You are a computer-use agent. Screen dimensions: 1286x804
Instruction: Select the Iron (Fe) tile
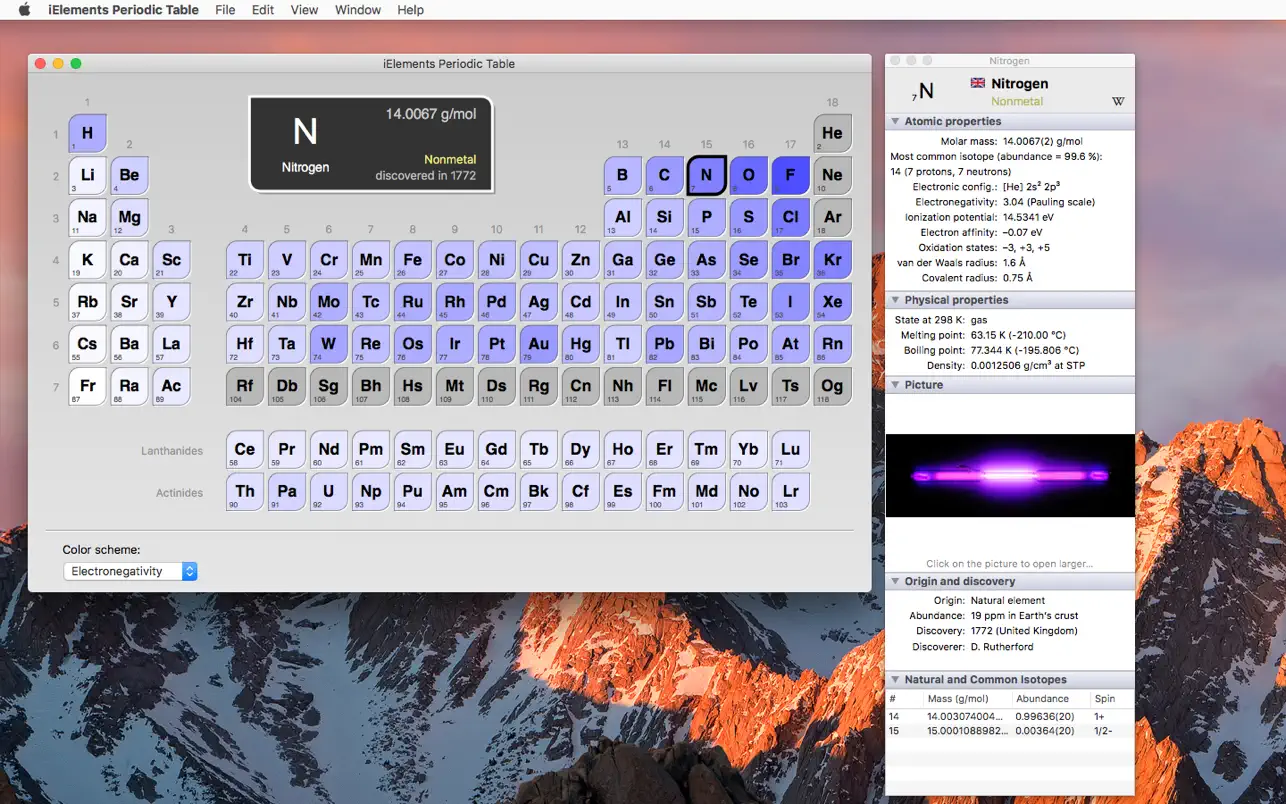(x=412, y=260)
